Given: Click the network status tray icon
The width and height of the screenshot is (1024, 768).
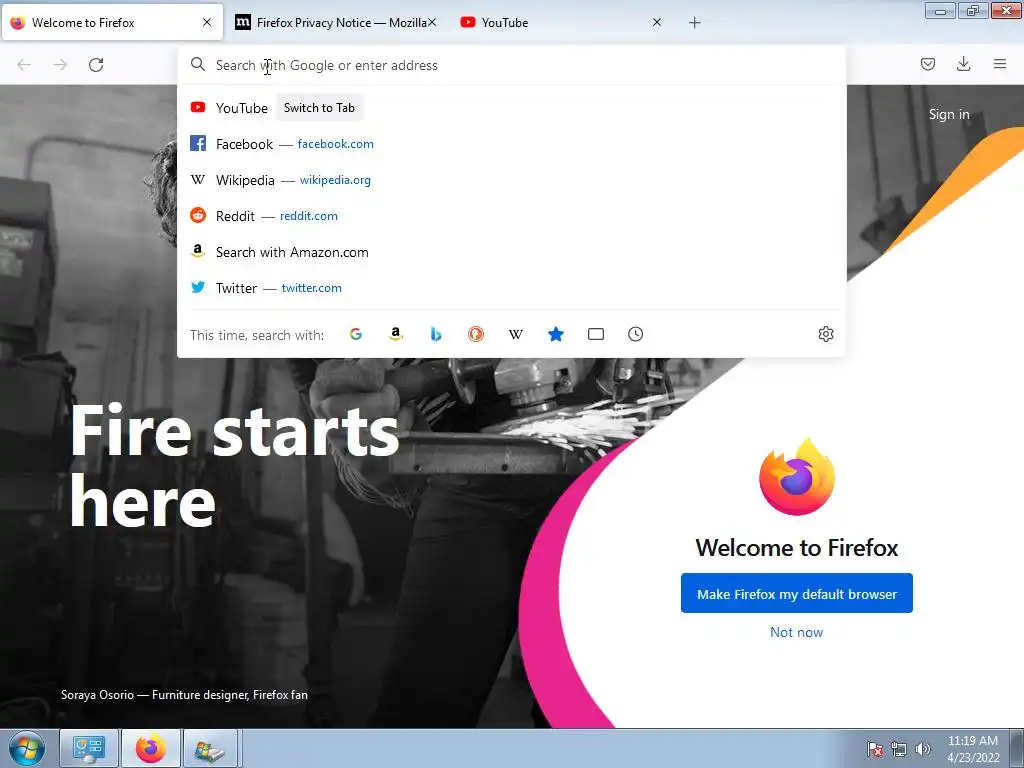Looking at the screenshot, I should 899,750.
